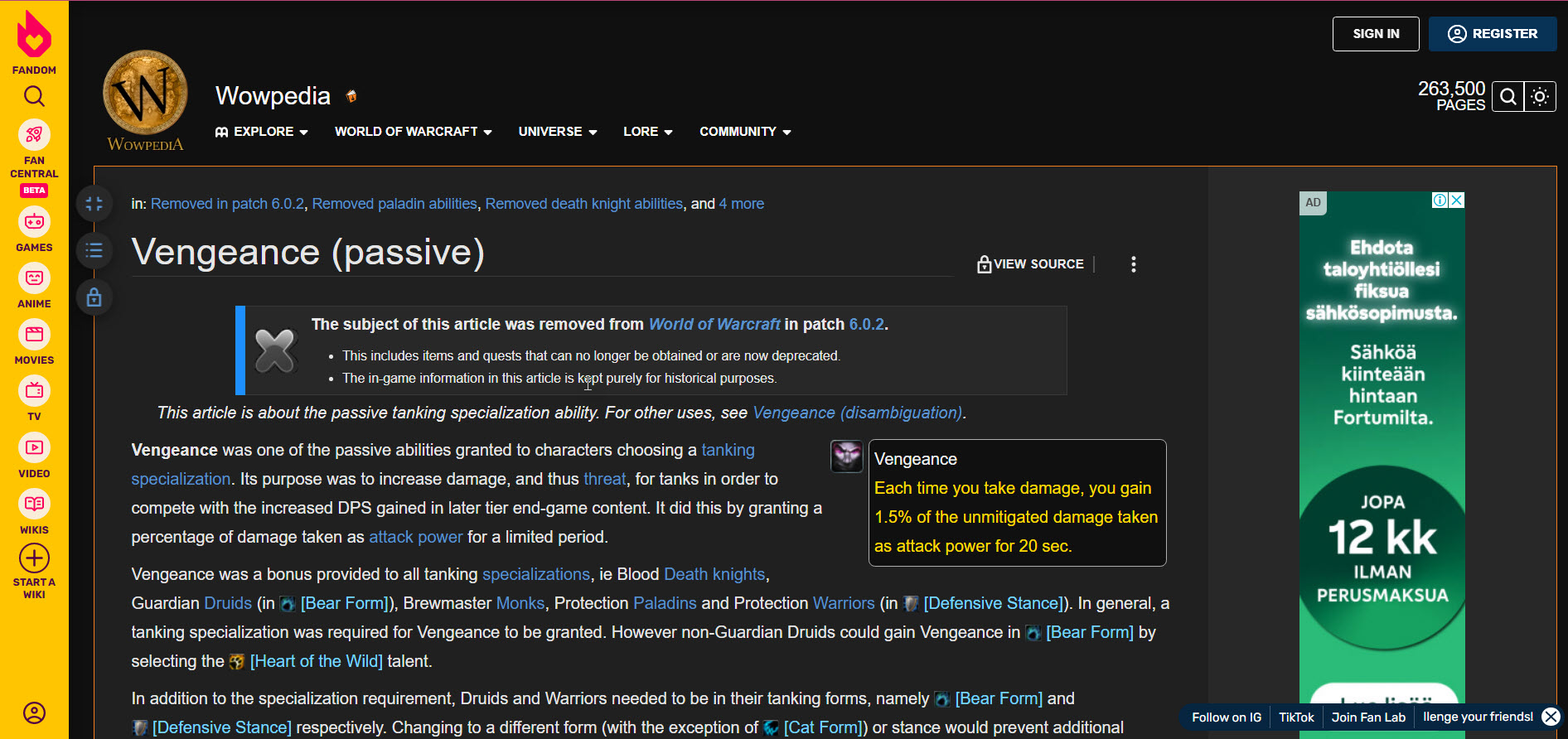The width and height of the screenshot is (1568, 739).
Task: Open the Paladins link
Action: point(665,603)
